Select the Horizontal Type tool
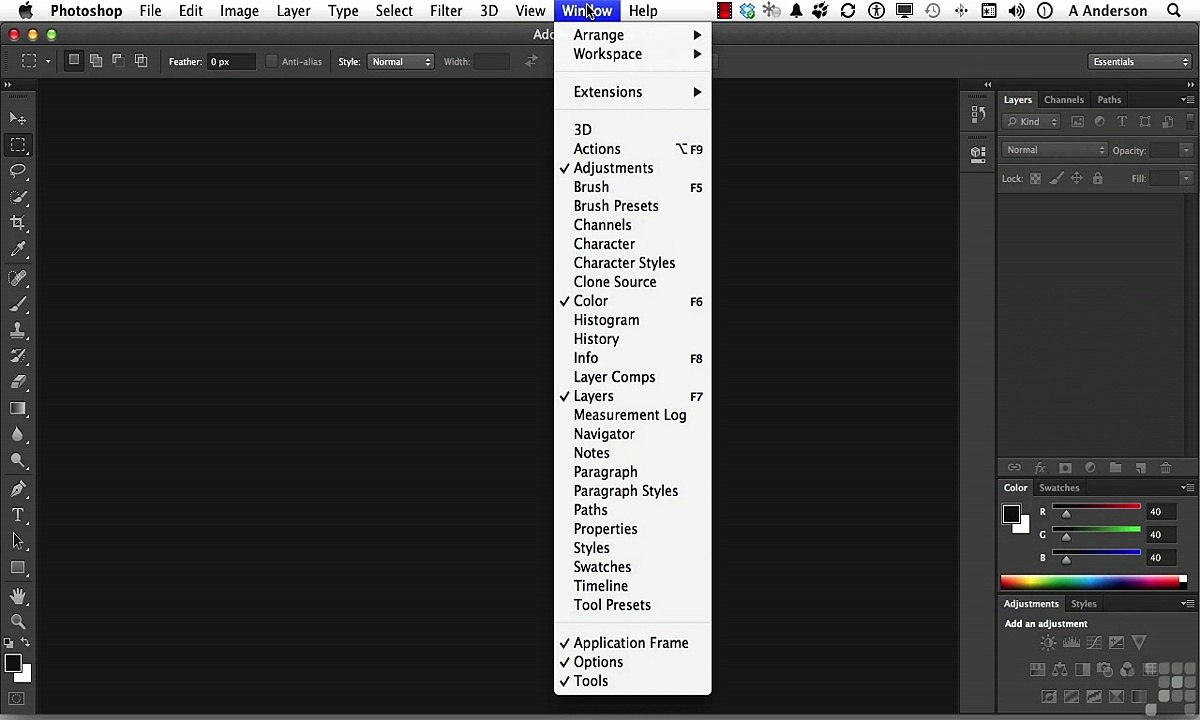The height and width of the screenshot is (720, 1200). (18, 514)
